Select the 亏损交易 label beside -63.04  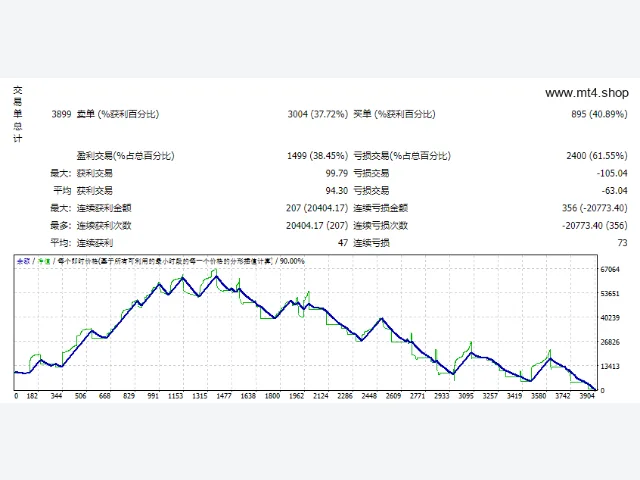(x=371, y=191)
